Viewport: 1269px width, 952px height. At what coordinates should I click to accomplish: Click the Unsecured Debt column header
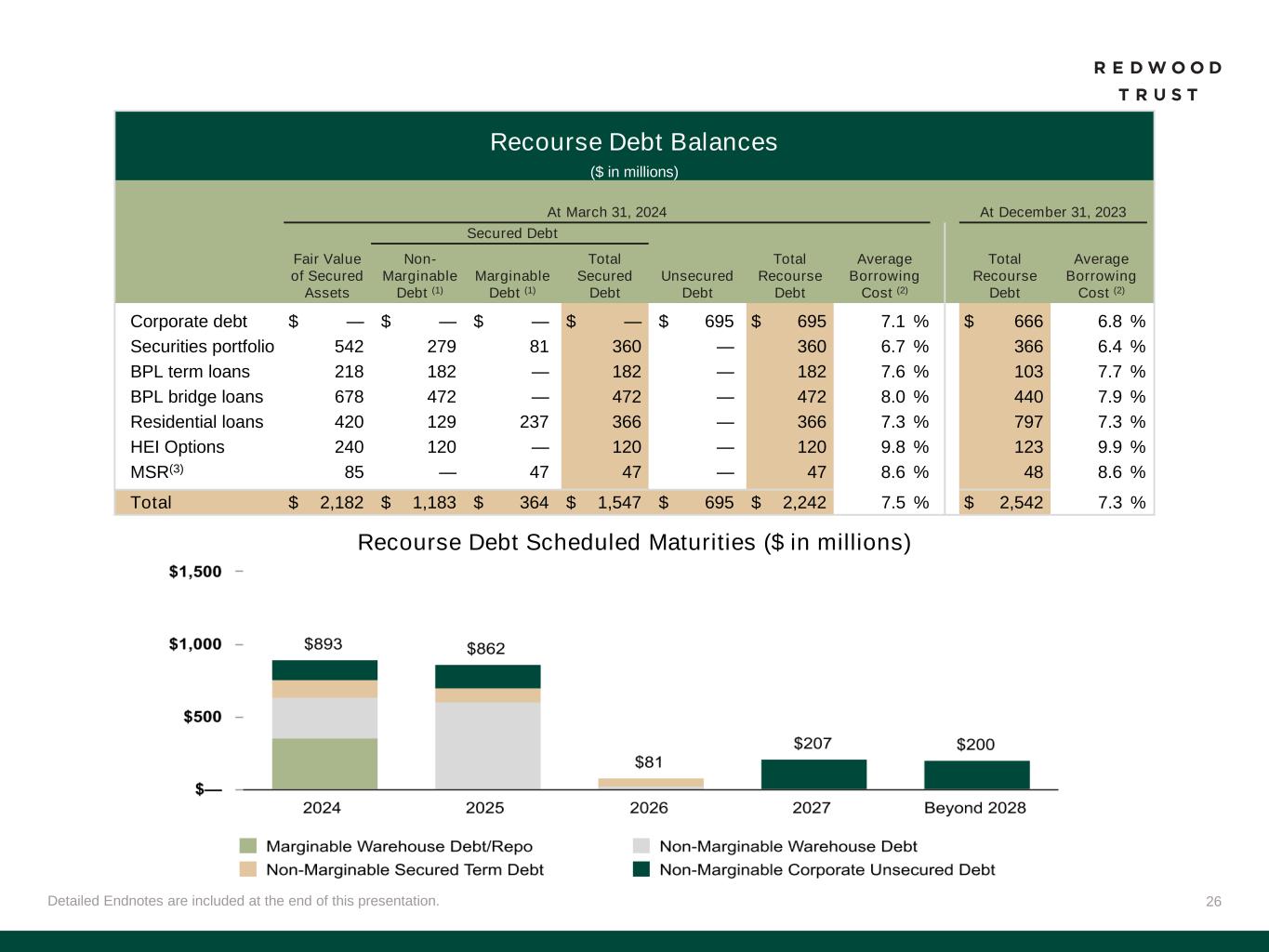(x=696, y=284)
